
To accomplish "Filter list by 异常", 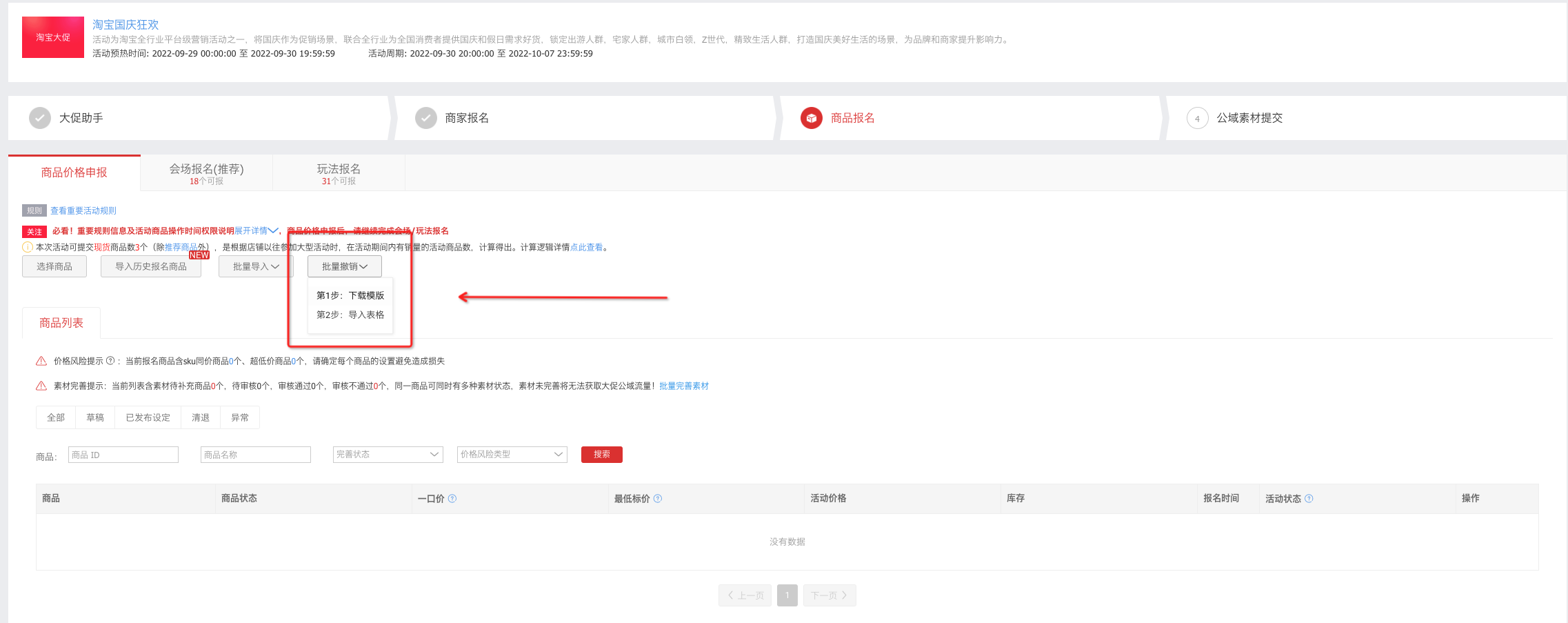I will pos(240,417).
